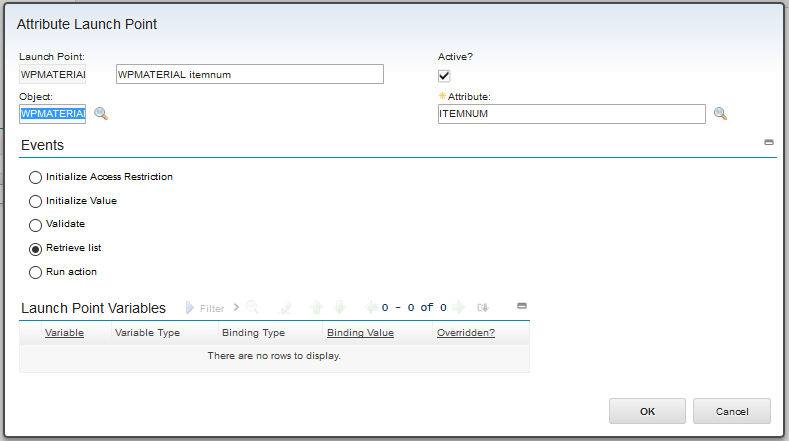The width and height of the screenshot is (789, 441).
Task: Click the Attribute field containing ITEMNUM
Action: tap(572, 114)
